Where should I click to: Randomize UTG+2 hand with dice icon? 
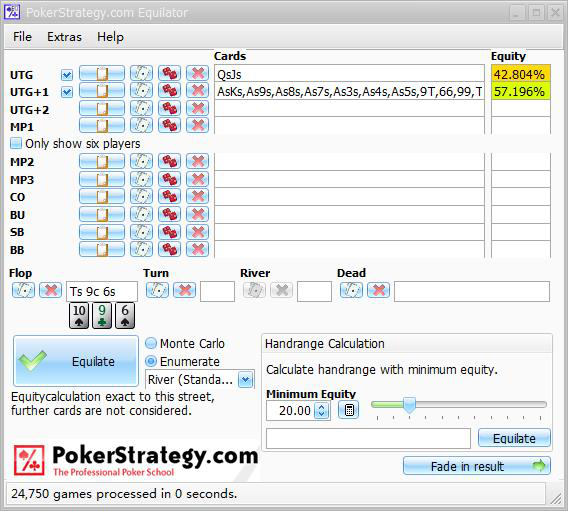170,108
